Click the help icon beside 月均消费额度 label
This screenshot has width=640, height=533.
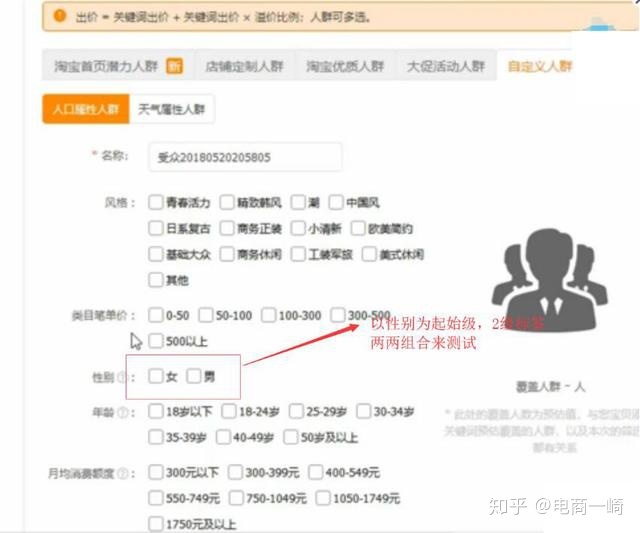[x=122, y=473]
